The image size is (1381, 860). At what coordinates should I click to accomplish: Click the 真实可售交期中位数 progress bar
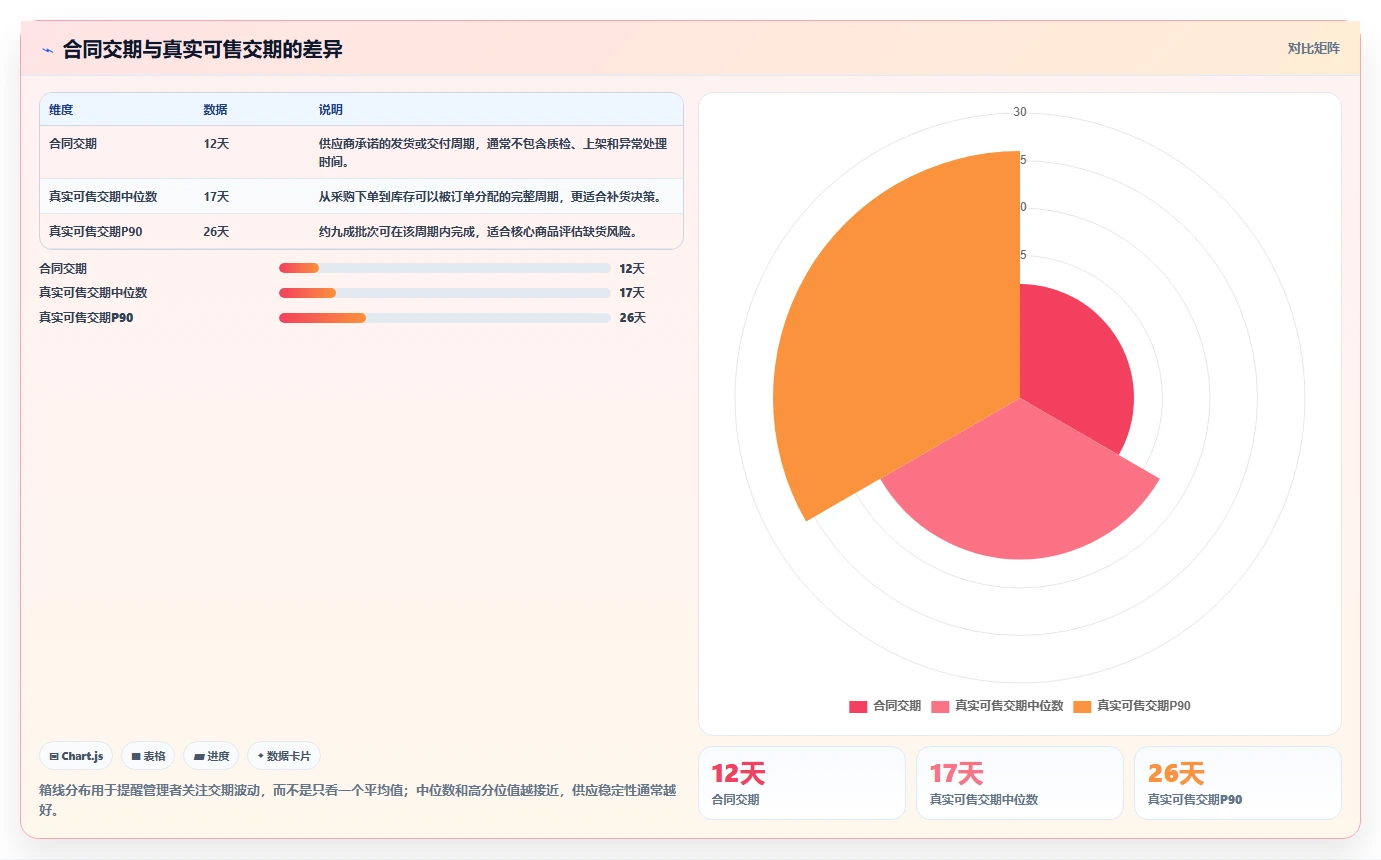tap(445, 293)
